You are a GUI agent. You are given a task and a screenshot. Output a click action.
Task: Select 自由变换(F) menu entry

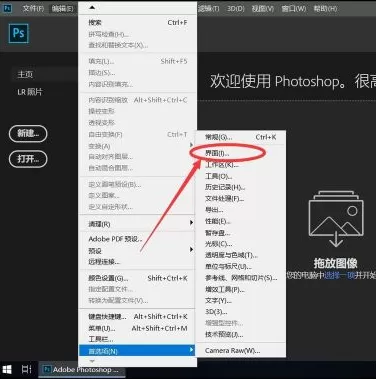(137, 135)
